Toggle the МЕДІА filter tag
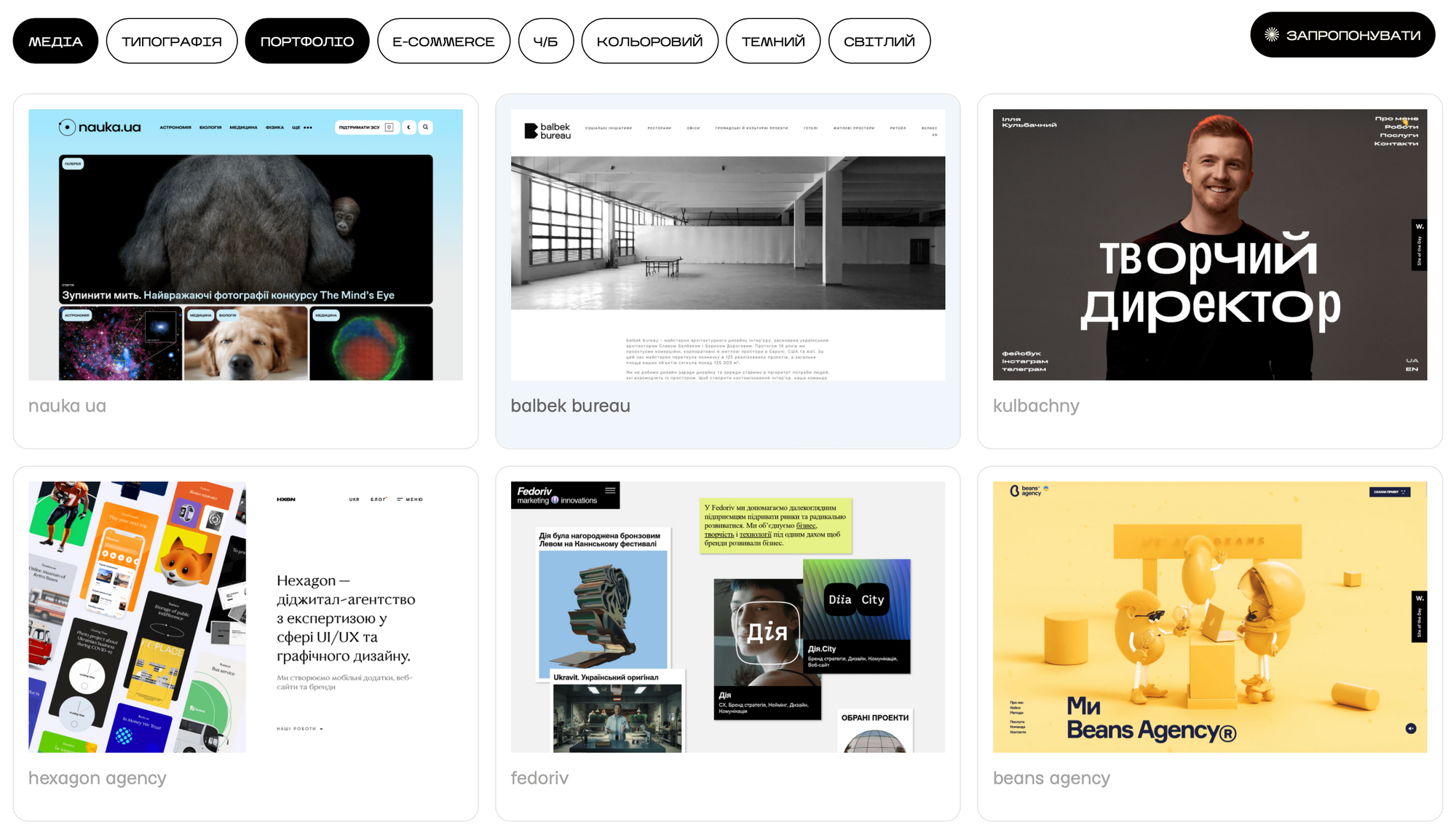This screenshot has height=836, width=1456. 55,42
